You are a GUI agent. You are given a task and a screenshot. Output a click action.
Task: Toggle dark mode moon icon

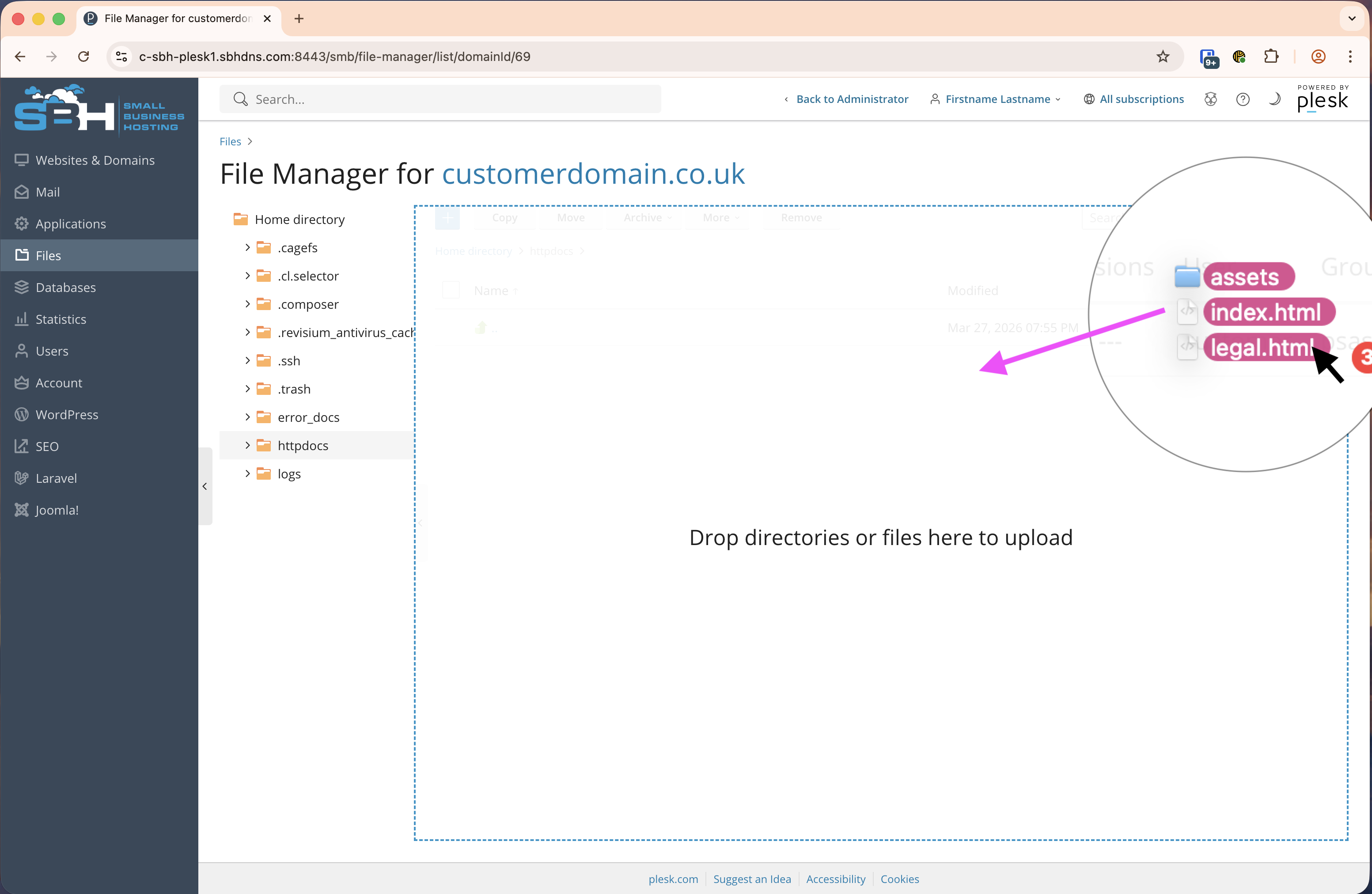1274,99
